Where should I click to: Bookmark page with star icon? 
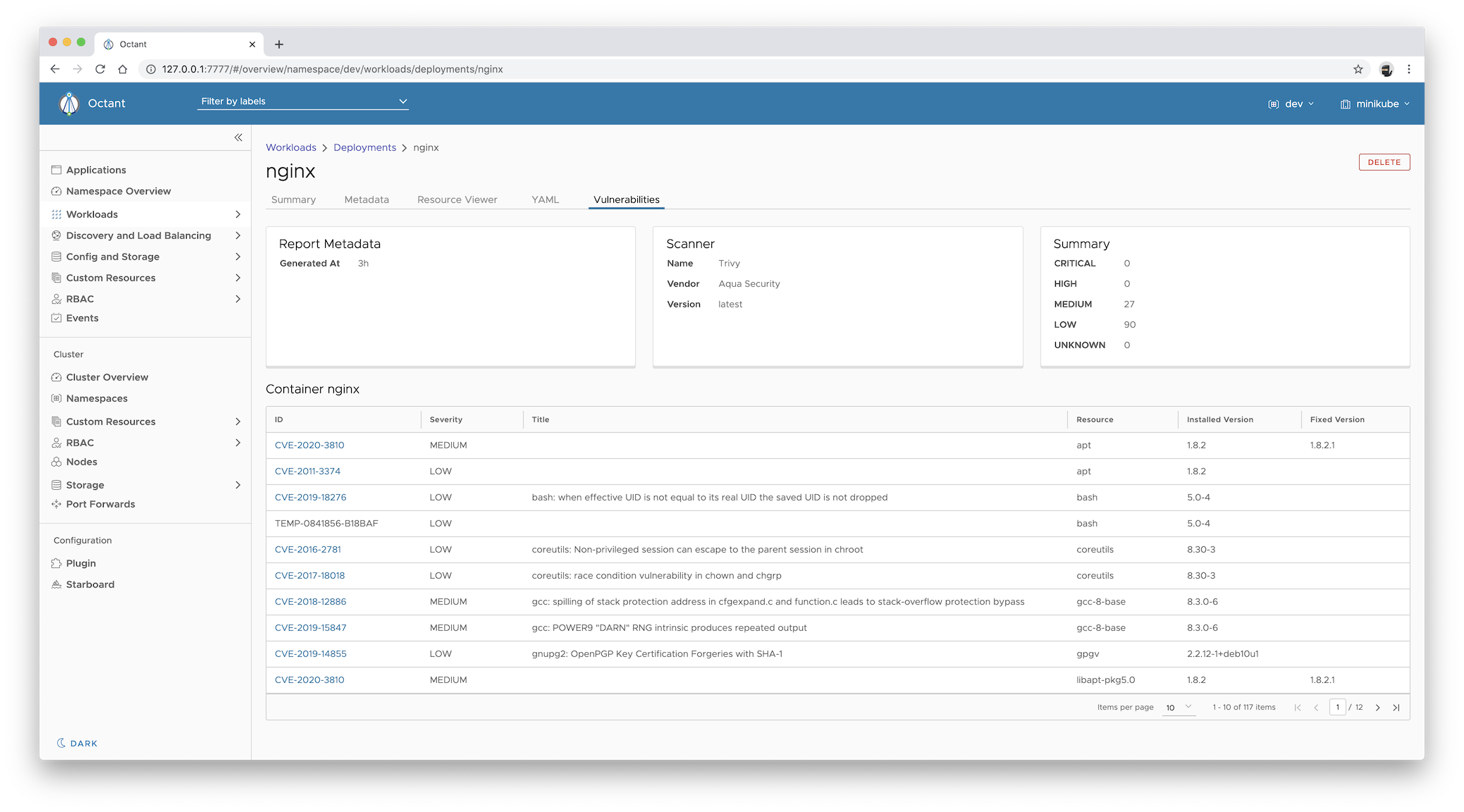(x=1358, y=69)
